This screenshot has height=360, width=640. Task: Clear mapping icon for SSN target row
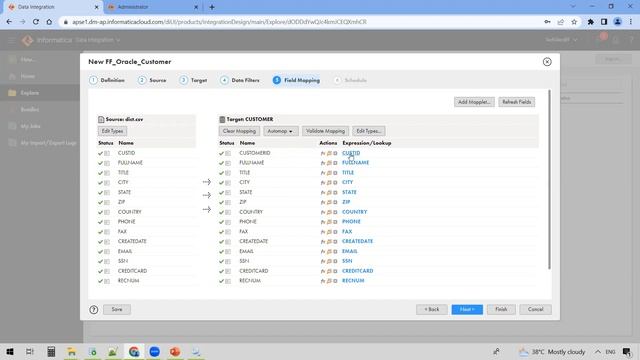click(x=335, y=261)
